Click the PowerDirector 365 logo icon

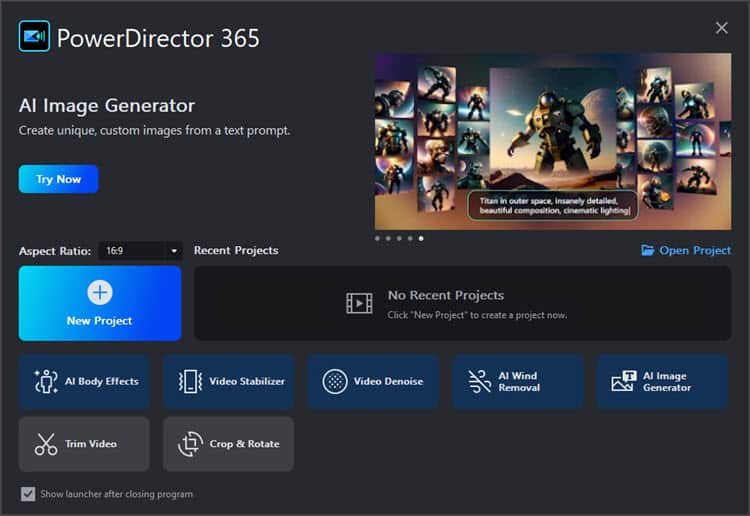[34, 36]
